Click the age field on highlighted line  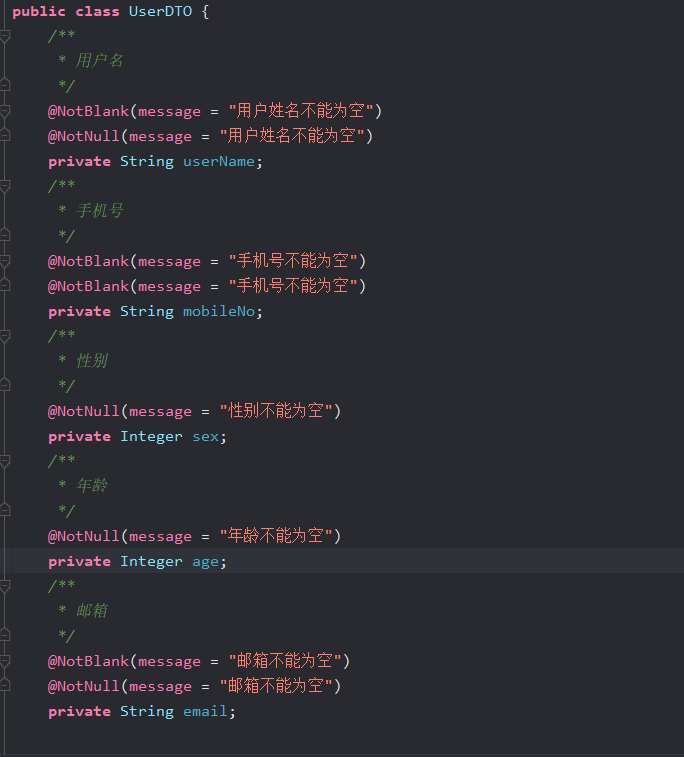tap(205, 561)
